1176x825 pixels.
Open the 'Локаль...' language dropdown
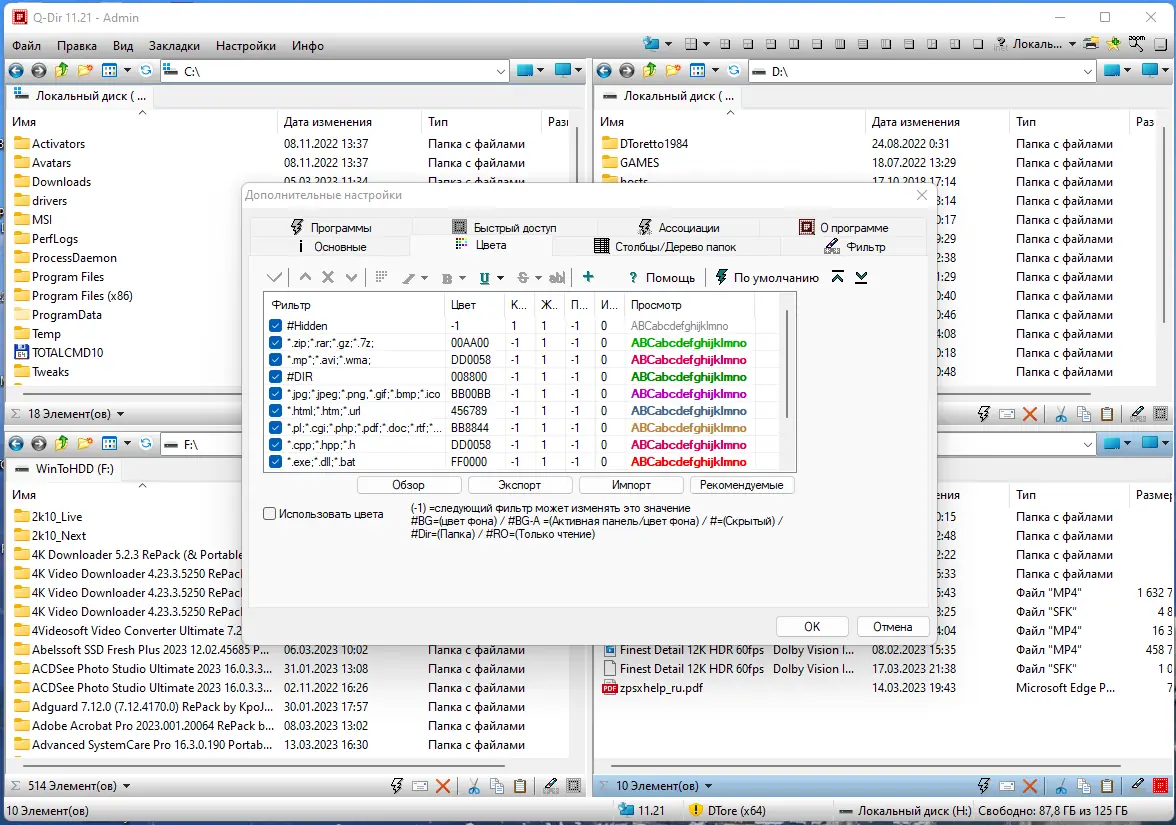click(x=1071, y=45)
